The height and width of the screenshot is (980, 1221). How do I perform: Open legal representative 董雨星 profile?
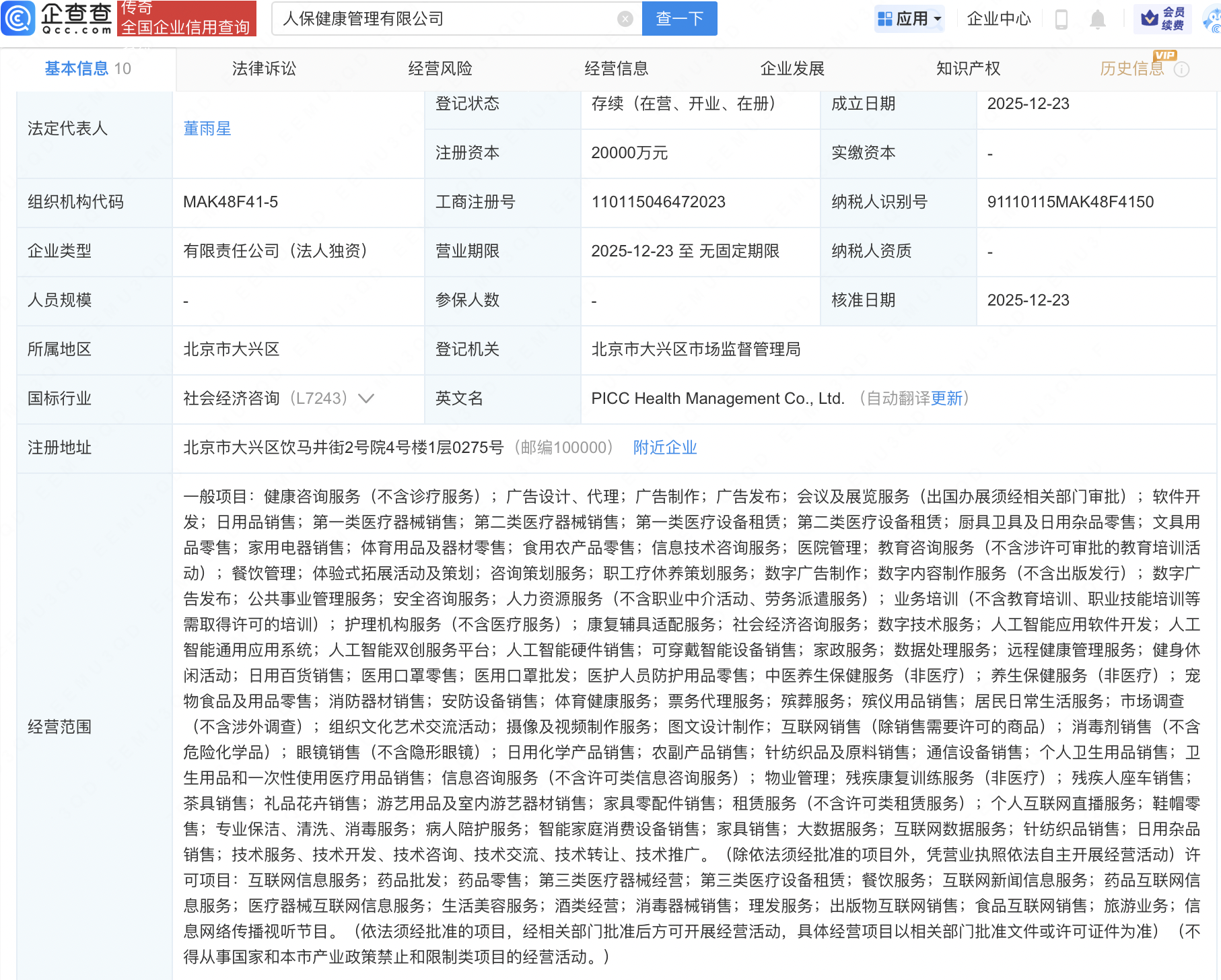(x=207, y=128)
